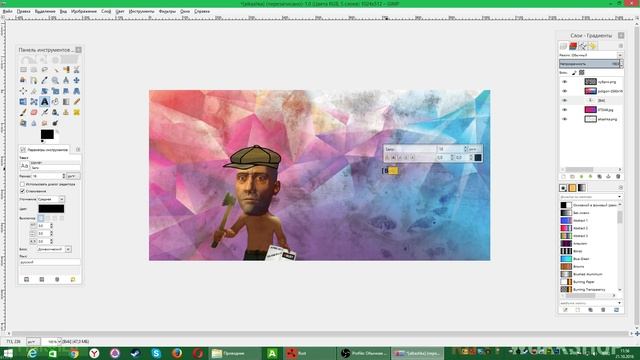
Task: Click the foreground color swatch in toolbox
Action: [x=47, y=134]
